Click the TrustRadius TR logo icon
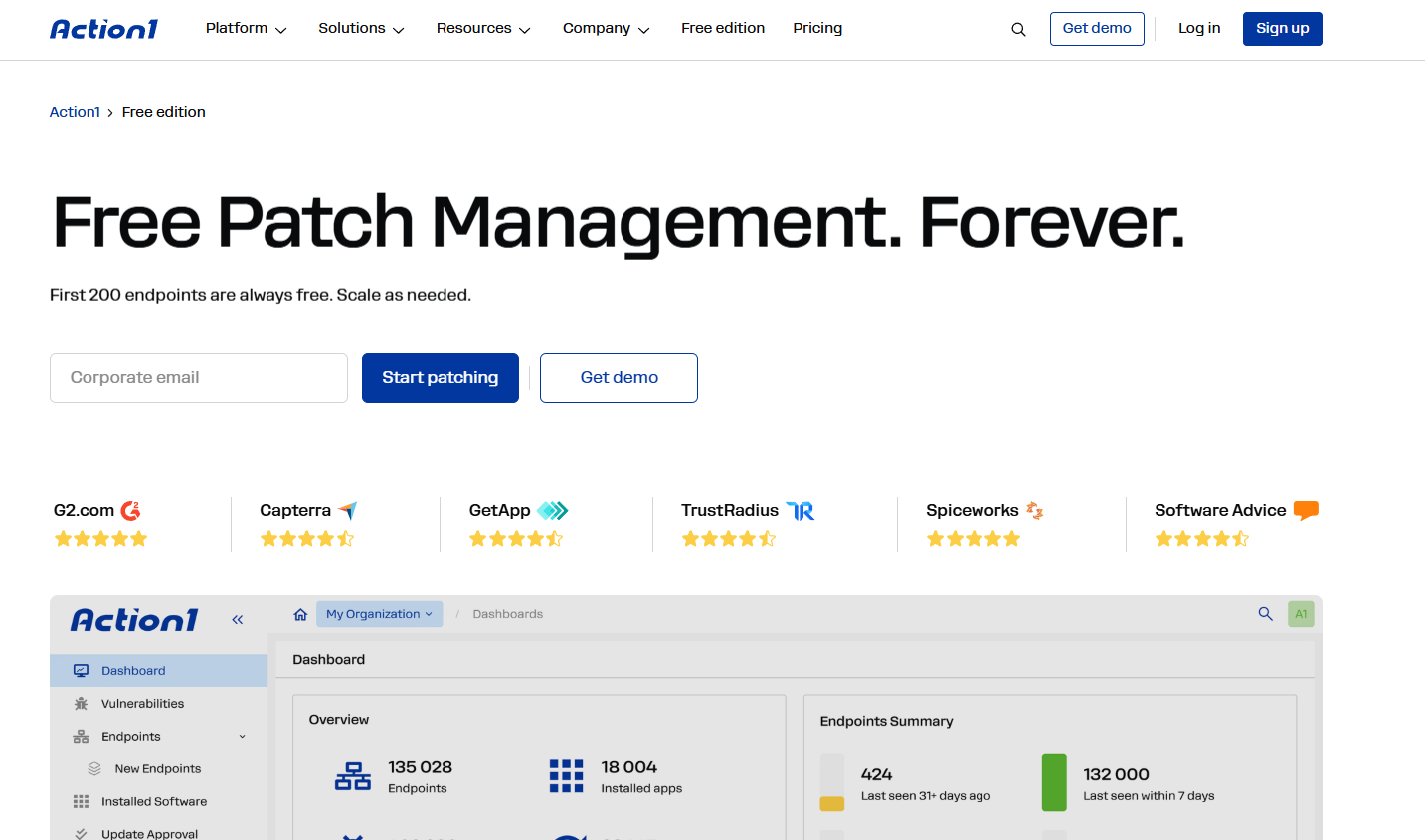Viewport: 1425px width, 840px height. point(800,511)
